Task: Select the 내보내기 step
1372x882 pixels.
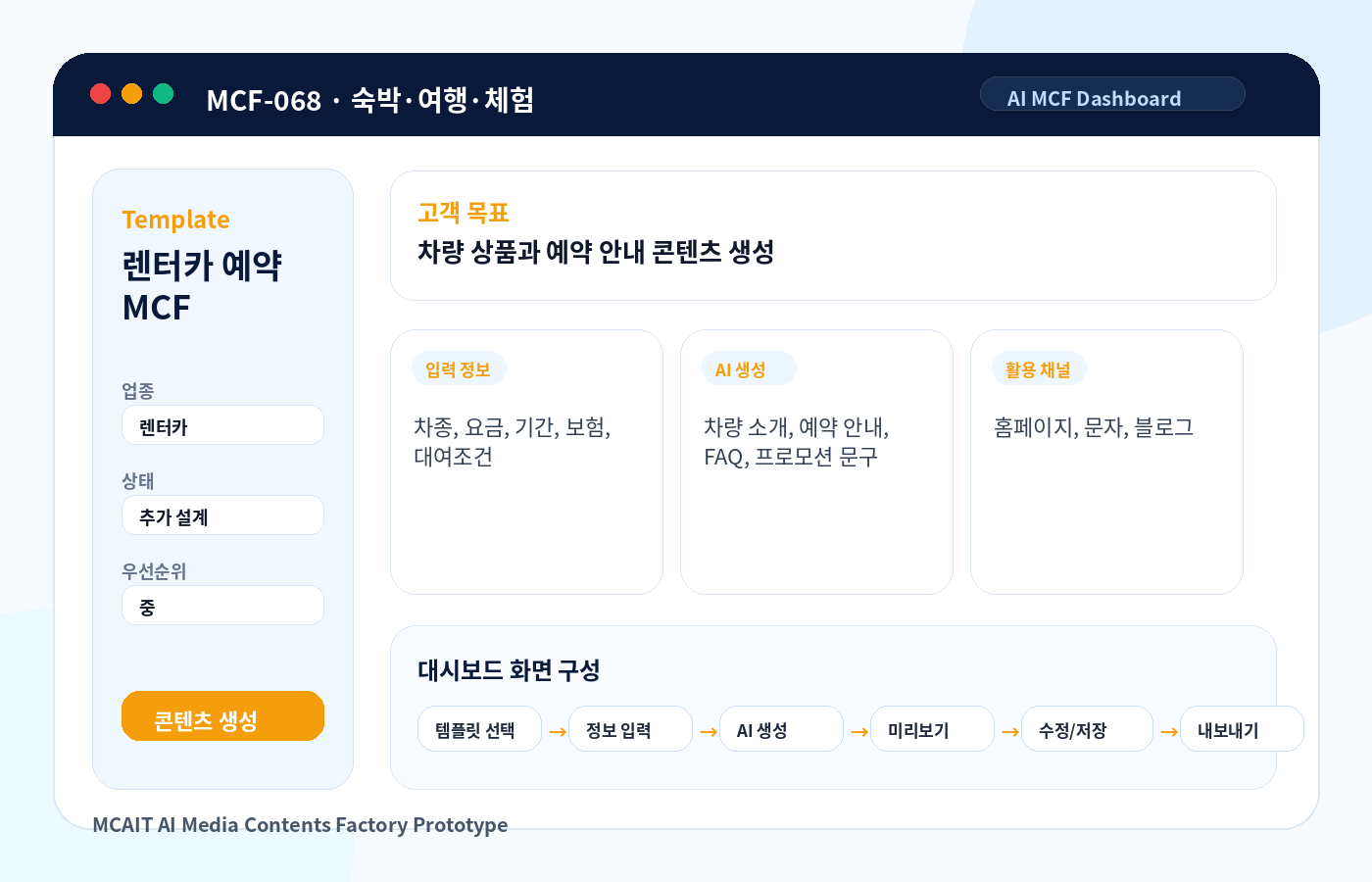Action: [1242, 729]
